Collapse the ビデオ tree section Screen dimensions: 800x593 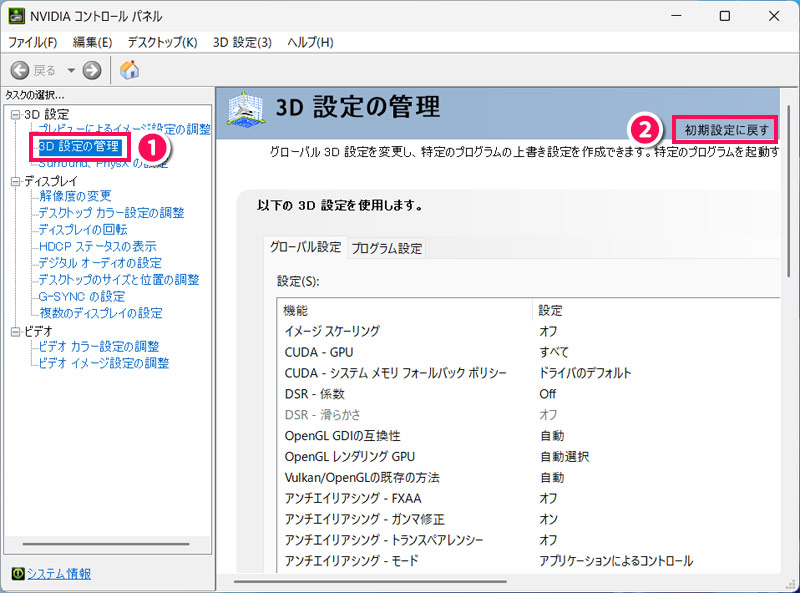pyautogui.click(x=13, y=331)
